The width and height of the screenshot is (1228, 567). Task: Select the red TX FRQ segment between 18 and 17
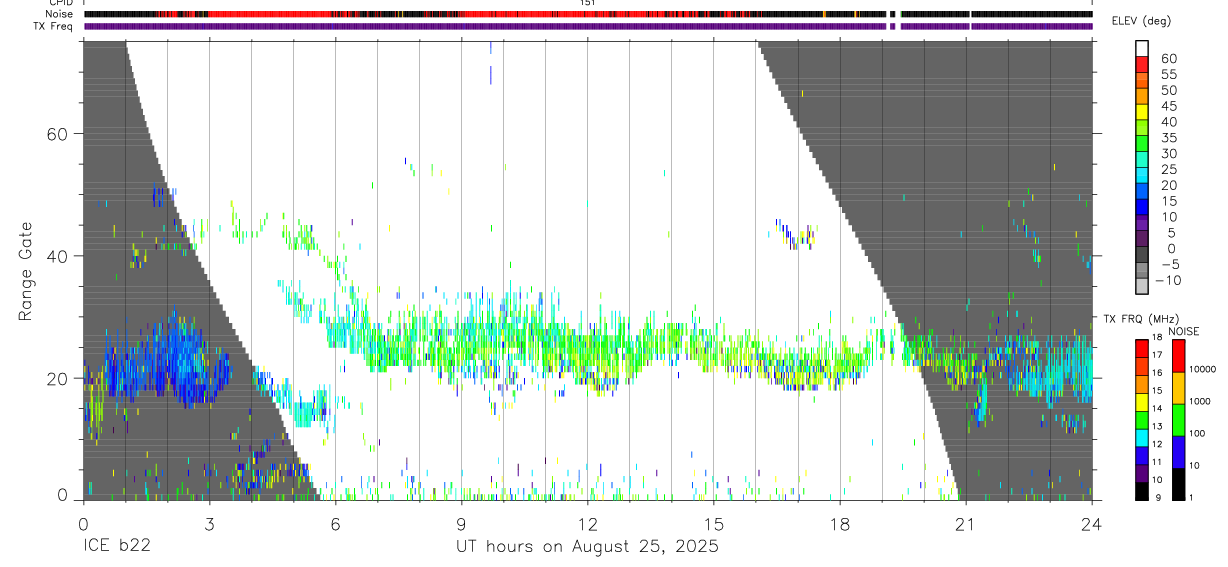tap(1141, 347)
